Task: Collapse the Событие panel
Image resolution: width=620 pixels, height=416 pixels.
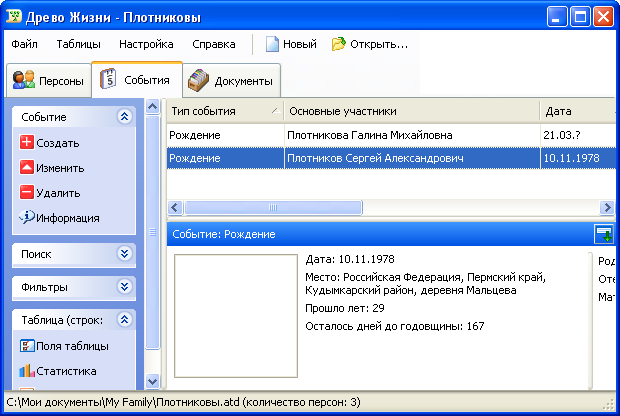Action: pyautogui.click(x=125, y=116)
